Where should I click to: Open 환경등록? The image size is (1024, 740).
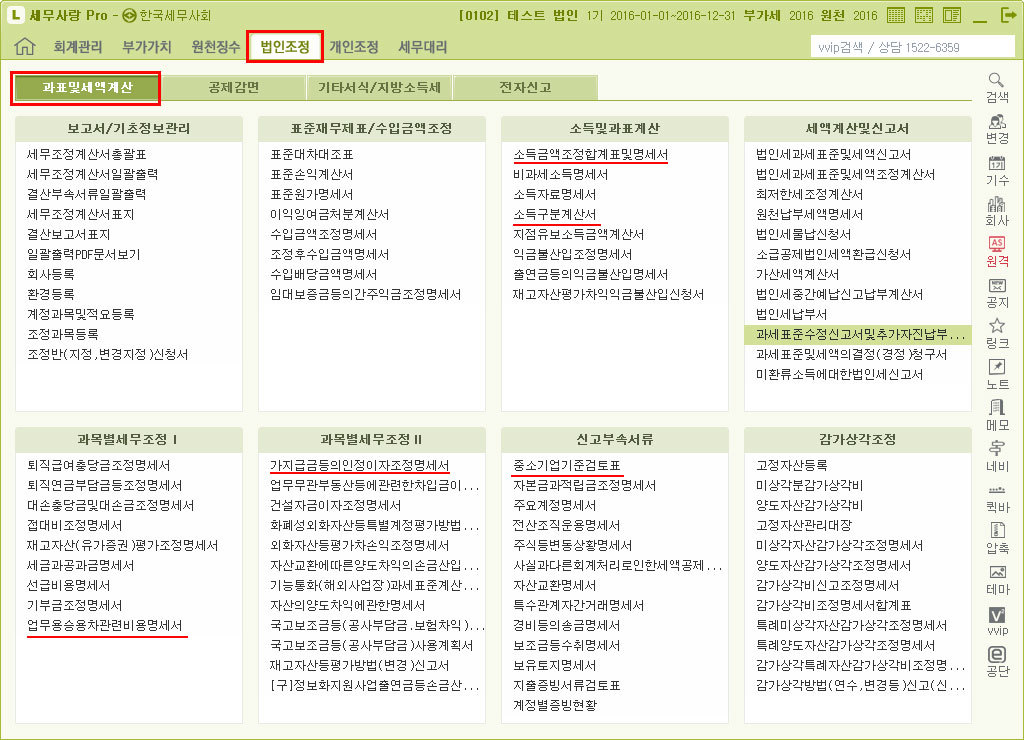(50, 295)
